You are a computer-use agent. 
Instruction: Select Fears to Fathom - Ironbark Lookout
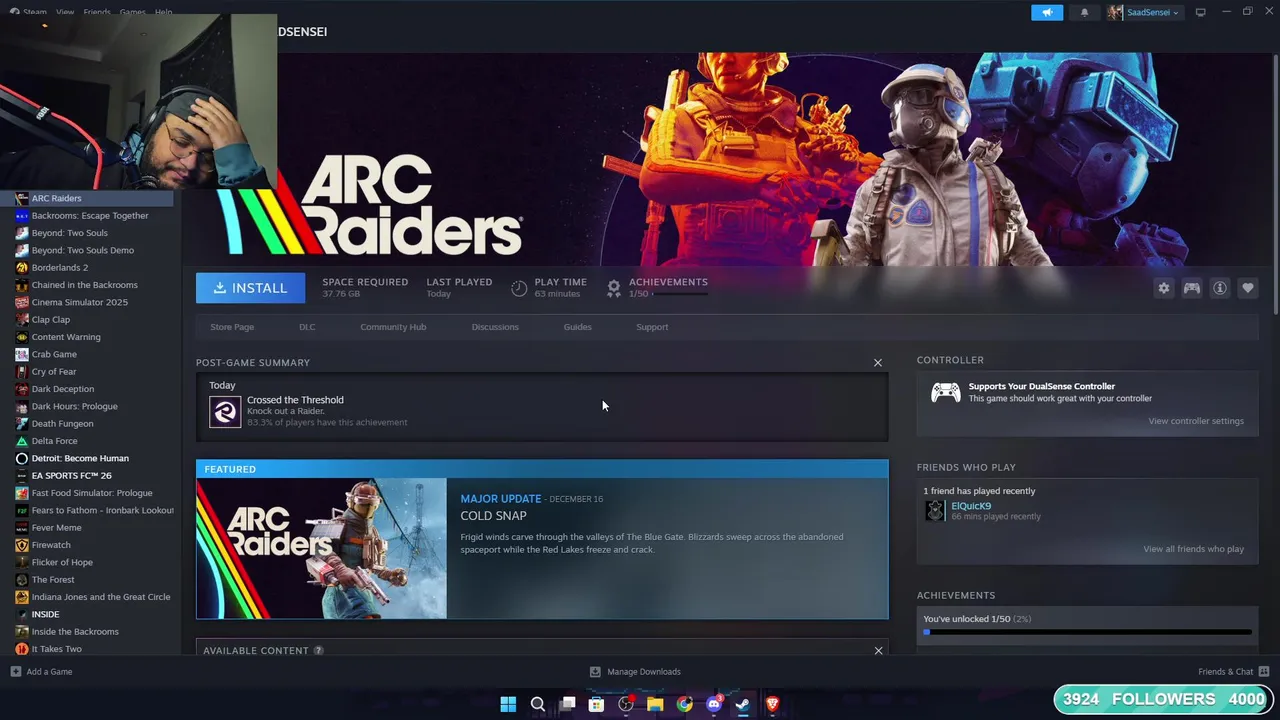pyautogui.click(x=87, y=510)
